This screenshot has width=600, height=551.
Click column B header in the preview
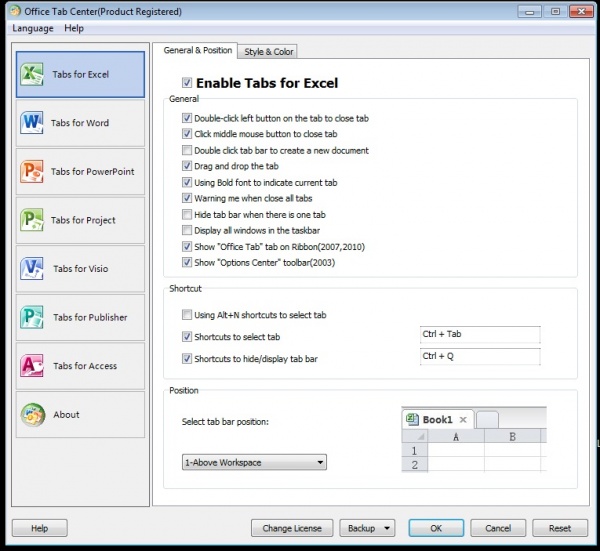tap(512, 437)
